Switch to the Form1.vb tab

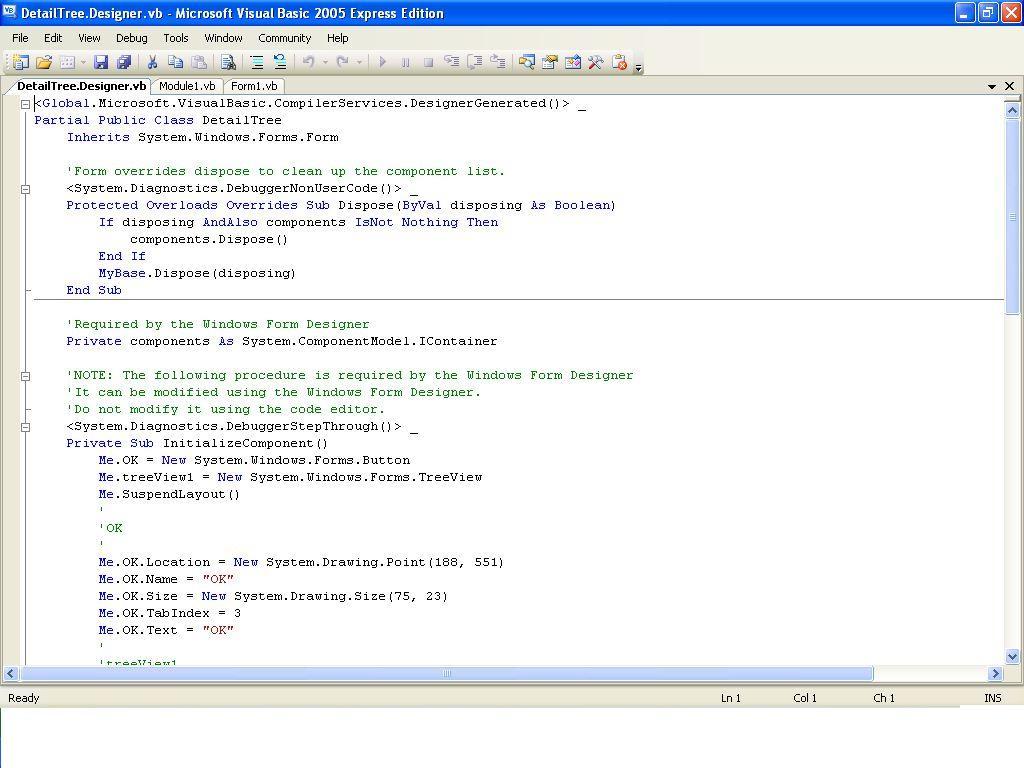(x=254, y=86)
